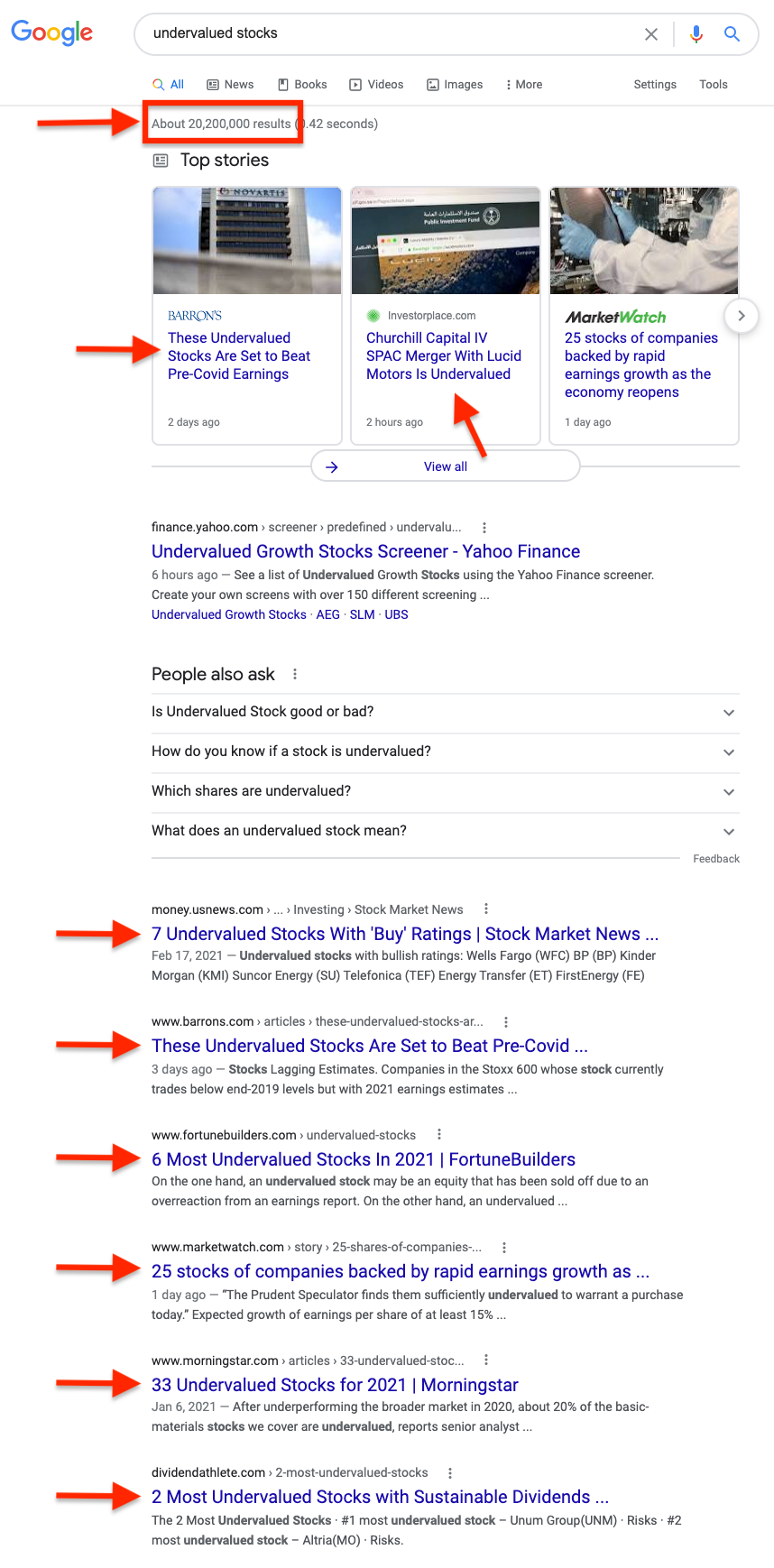Image resolution: width=774 pixels, height=1568 pixels.
Task: Click the Google logo
Action: coord(51,32)
